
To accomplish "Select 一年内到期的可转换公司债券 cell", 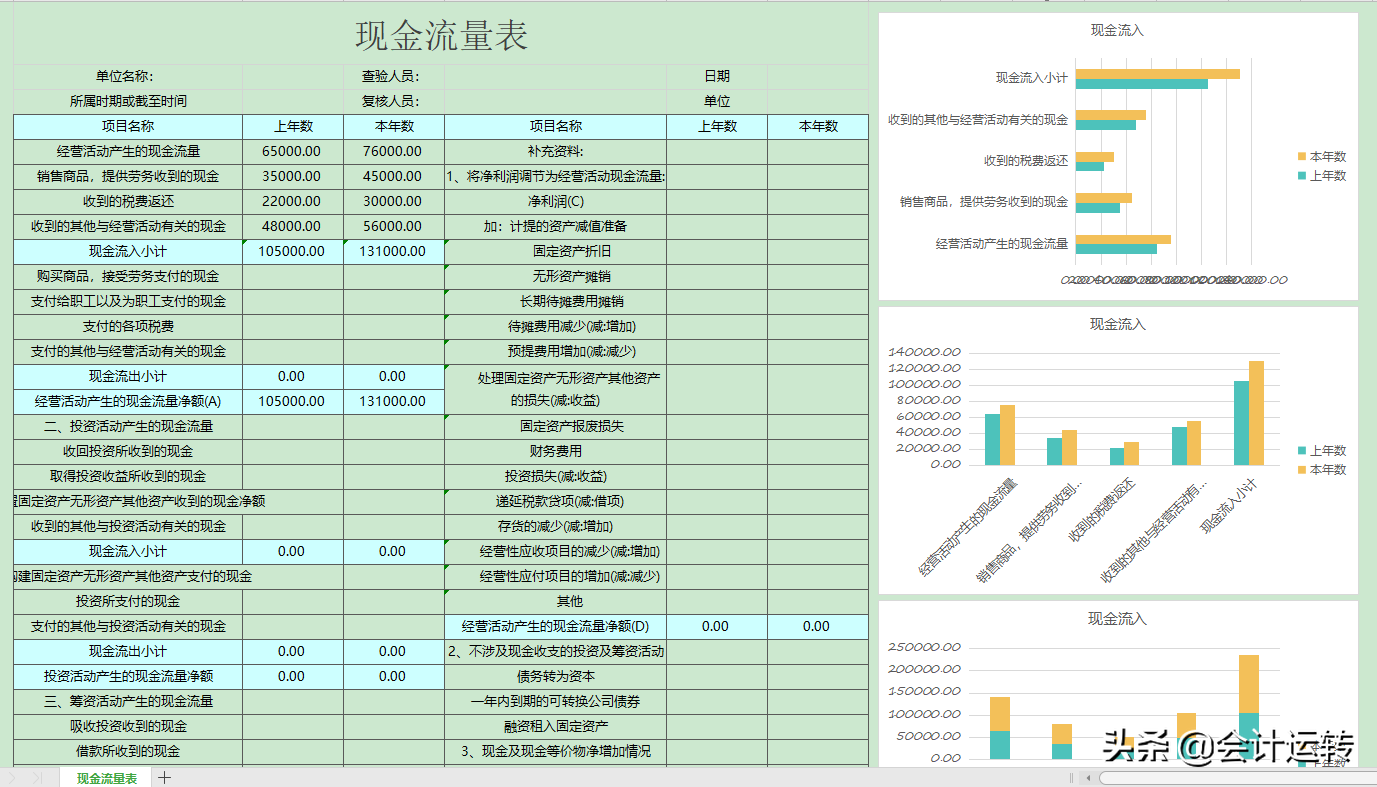I will coord(556,701).
